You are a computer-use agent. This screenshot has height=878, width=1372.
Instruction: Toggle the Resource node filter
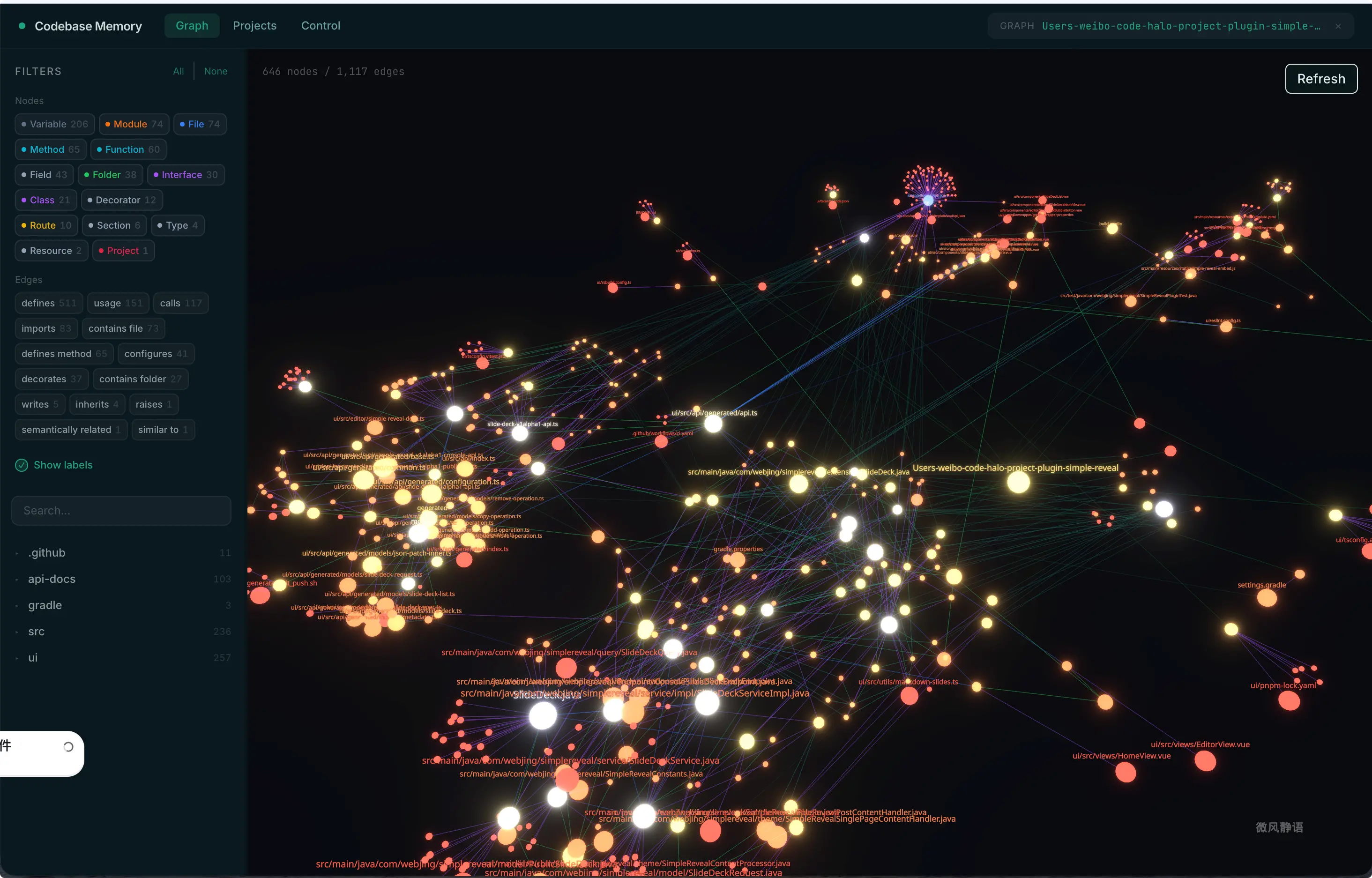(52, 251)
